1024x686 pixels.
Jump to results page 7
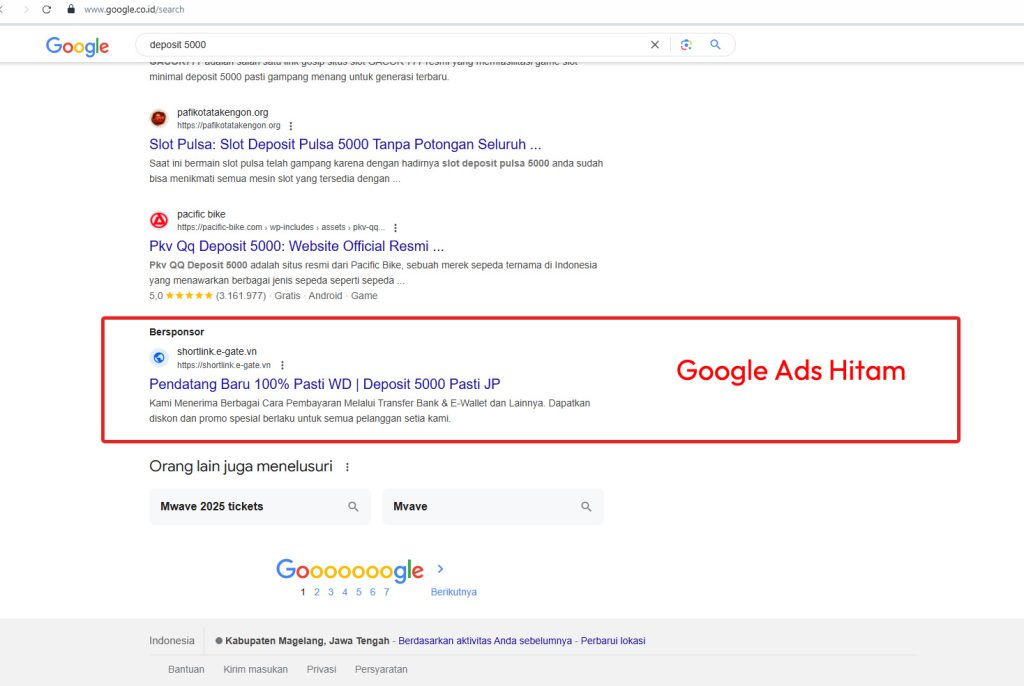click(x=387, y=592)
